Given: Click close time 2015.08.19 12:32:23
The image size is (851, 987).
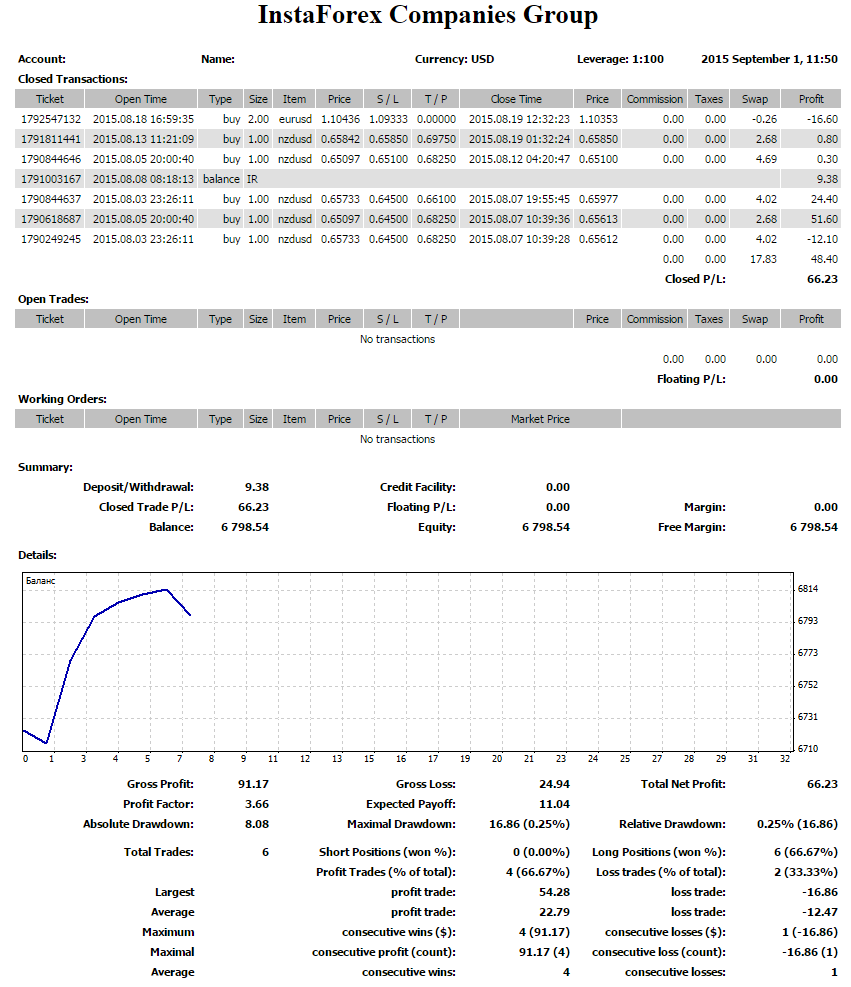Looking at the screenshot, I should [519, 119].
